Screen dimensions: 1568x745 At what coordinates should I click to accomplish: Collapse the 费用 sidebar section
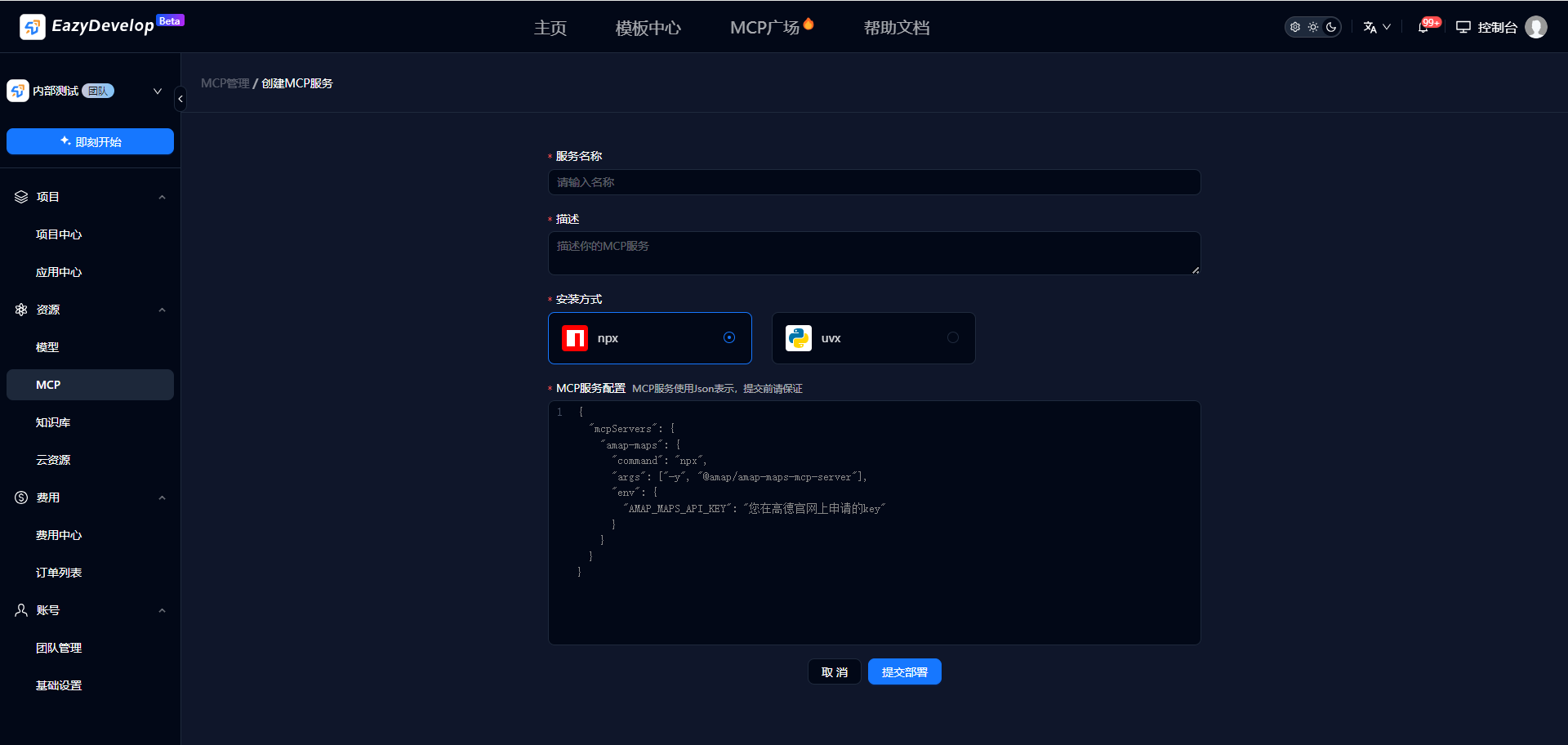(162, 497)
